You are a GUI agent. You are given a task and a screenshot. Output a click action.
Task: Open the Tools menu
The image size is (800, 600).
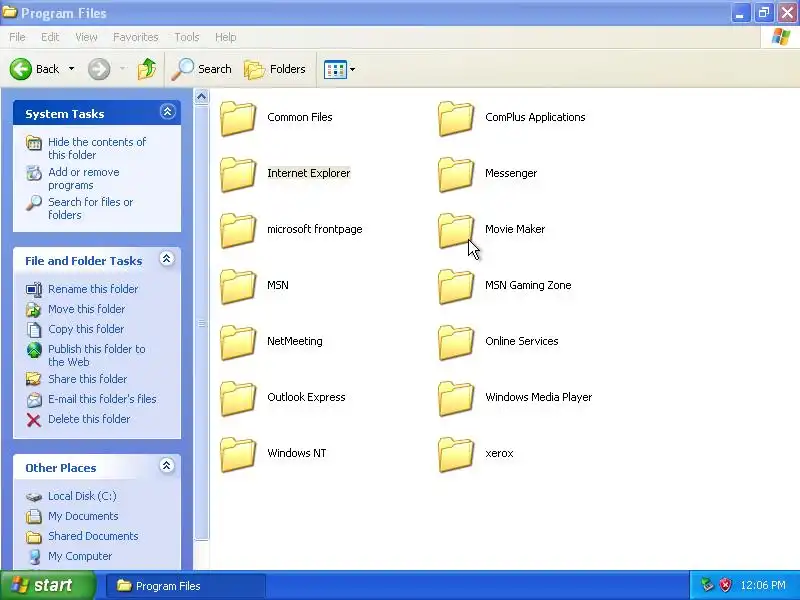(187, 37)
